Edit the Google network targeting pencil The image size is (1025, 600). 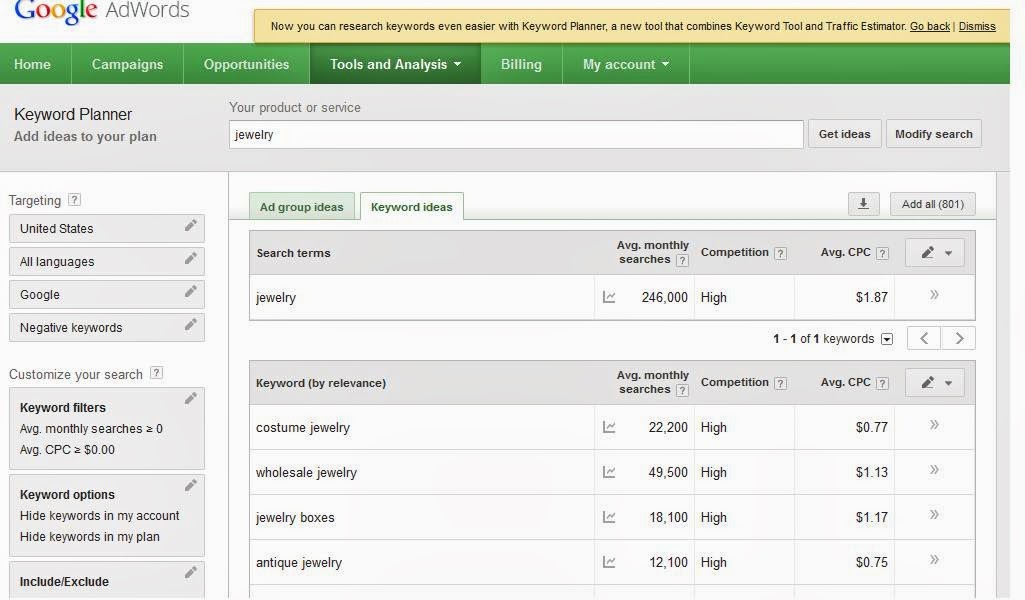tap(190, 292)
